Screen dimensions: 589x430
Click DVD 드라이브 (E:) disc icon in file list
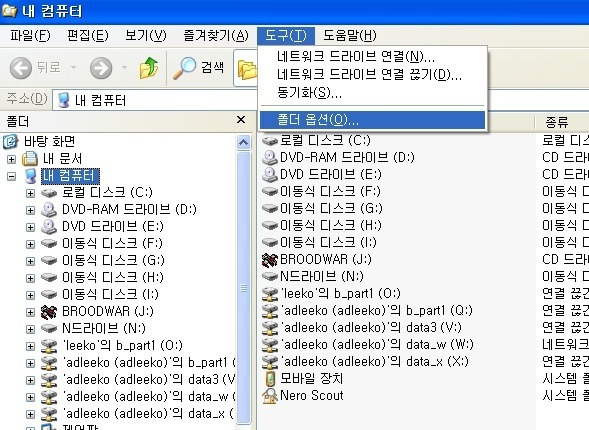(269, 175)
